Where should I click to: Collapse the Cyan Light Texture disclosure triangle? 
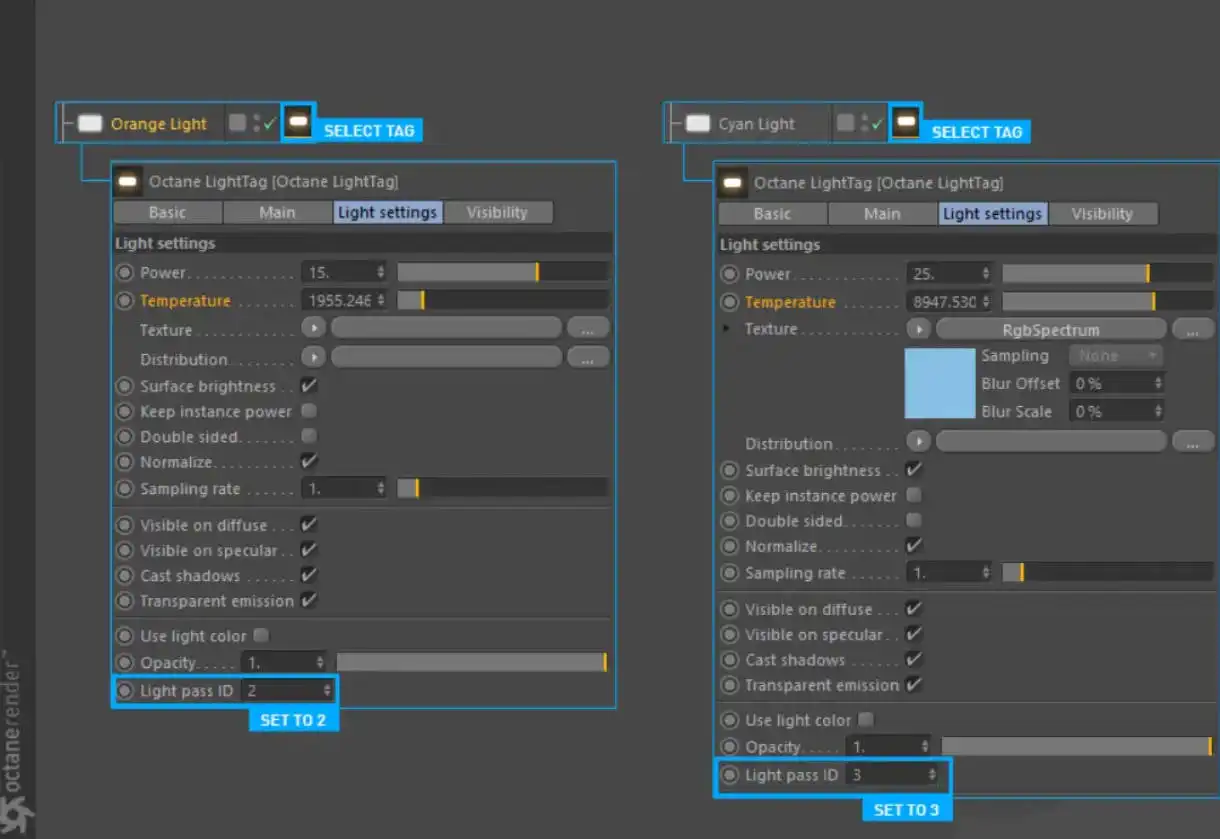725,329
